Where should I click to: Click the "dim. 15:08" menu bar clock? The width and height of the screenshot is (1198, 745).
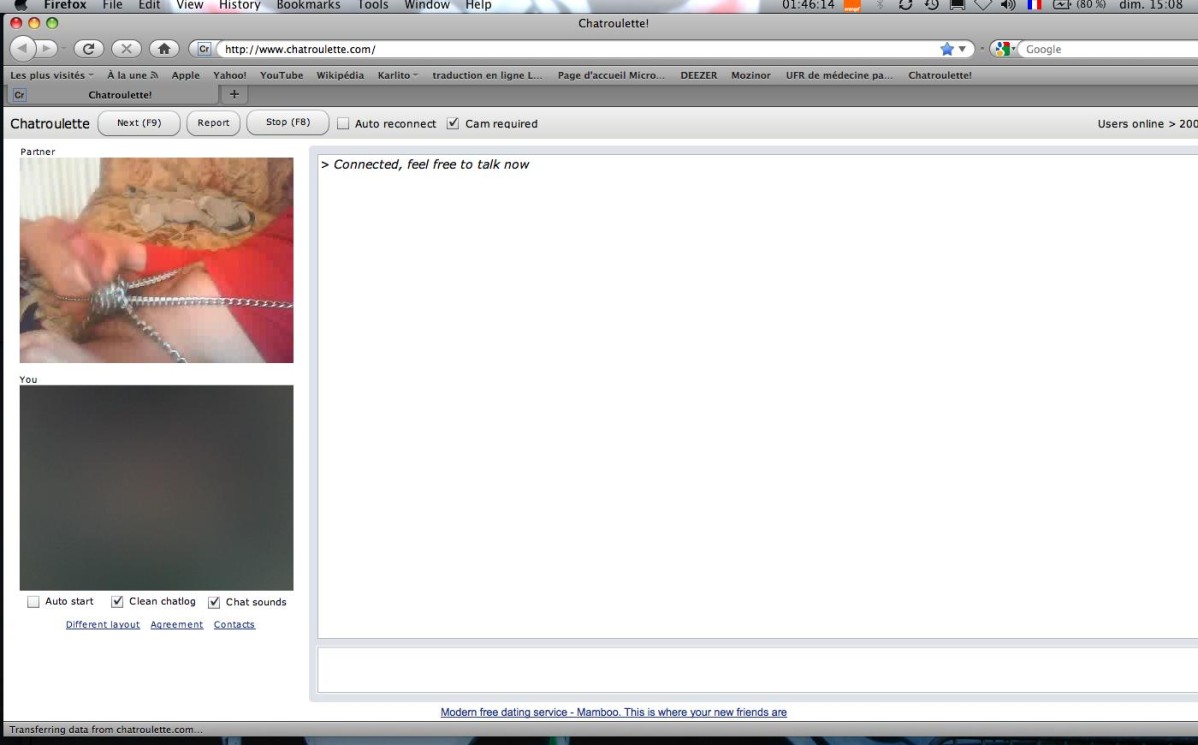[1151, 5]
